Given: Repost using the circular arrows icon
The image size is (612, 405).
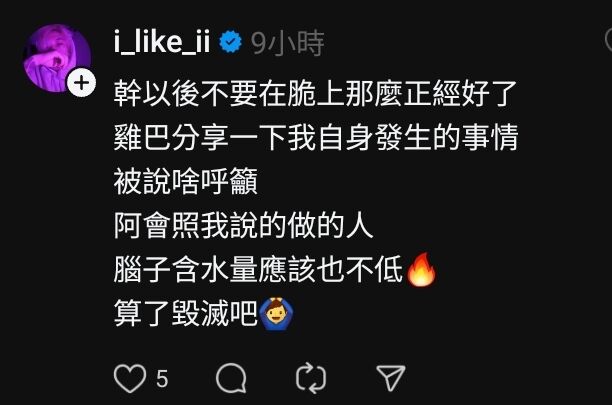Looking at the screenshot, I should point(311,378).
